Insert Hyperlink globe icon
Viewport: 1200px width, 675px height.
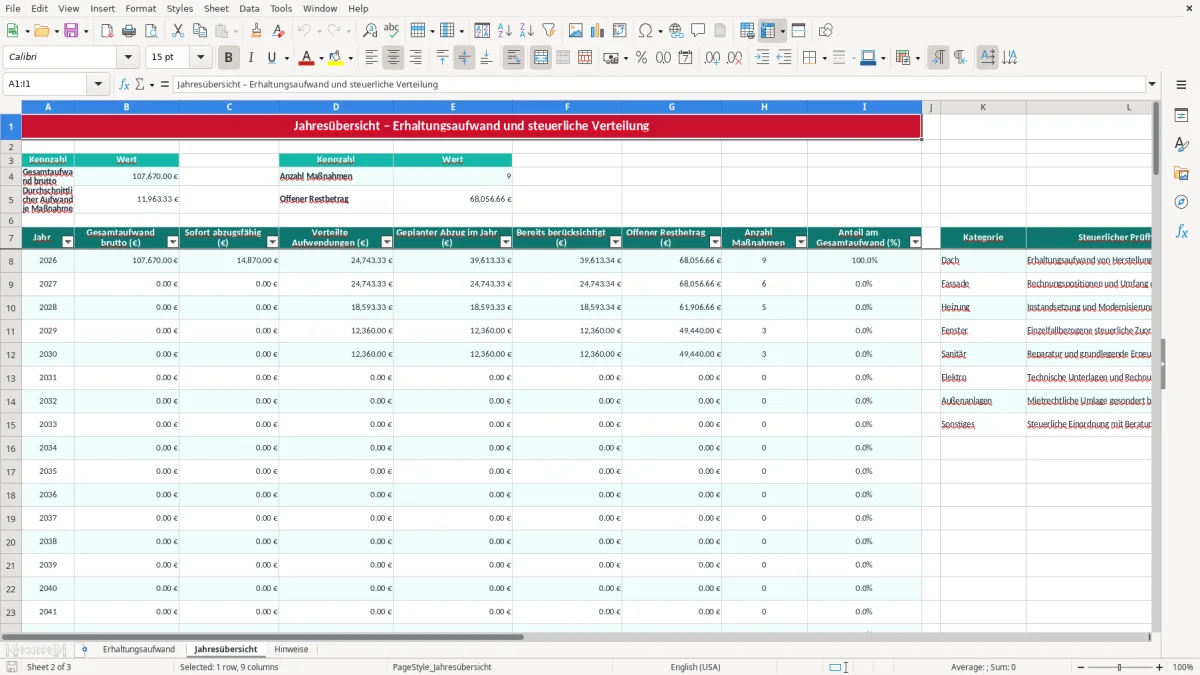[x=676, y=31]
